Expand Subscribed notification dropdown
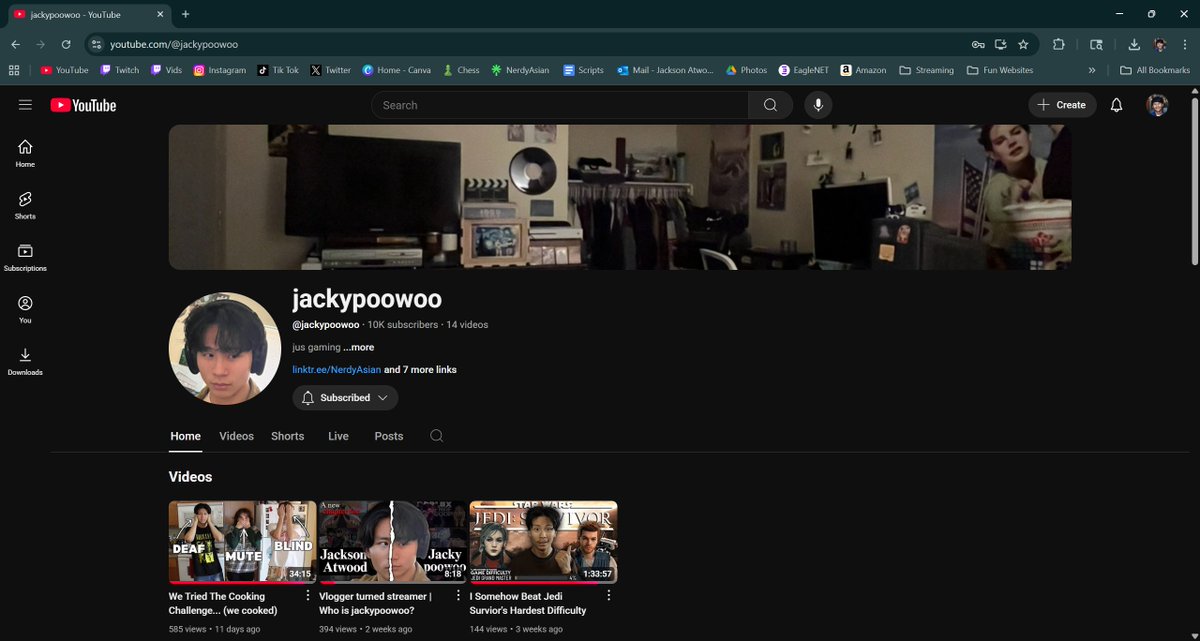The height and width of the screenshot is (641, 1200). [x=345, y=398]
